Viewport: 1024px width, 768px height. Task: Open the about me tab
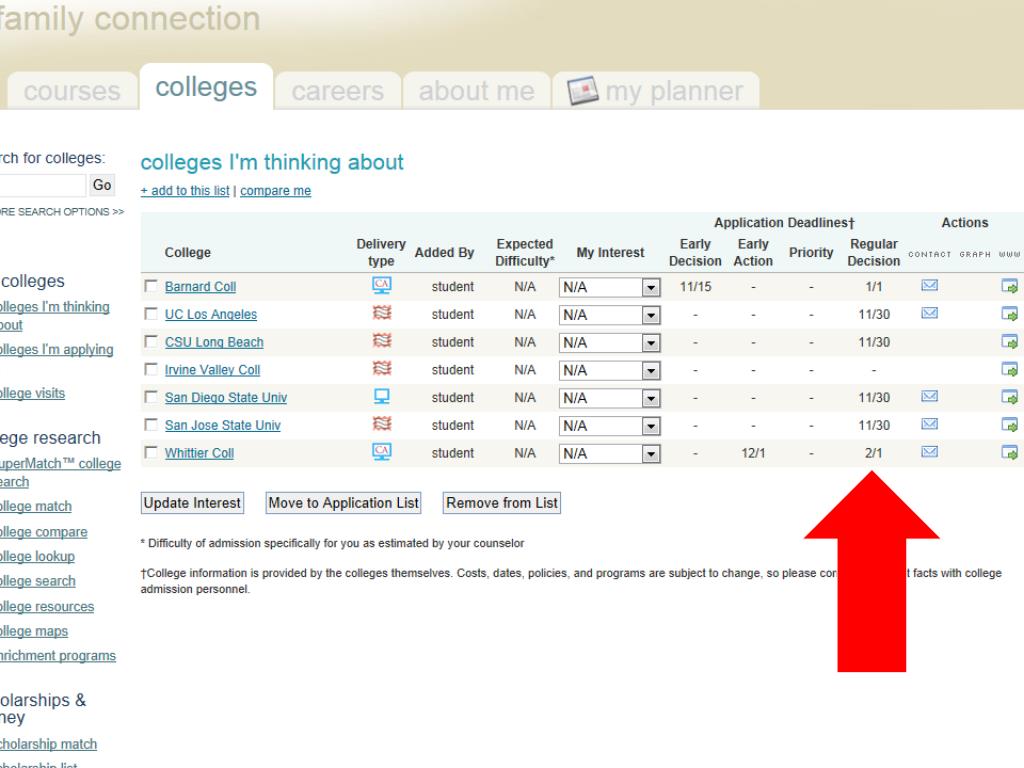(x=477, y=91)
